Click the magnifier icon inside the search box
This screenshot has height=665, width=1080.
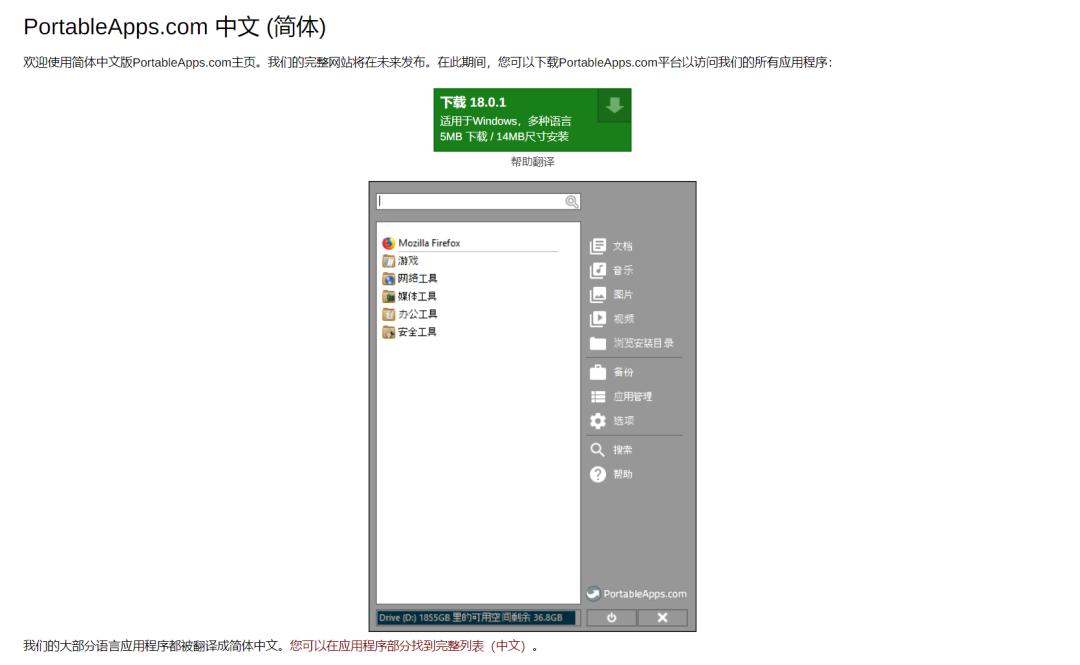click(572, 201)
